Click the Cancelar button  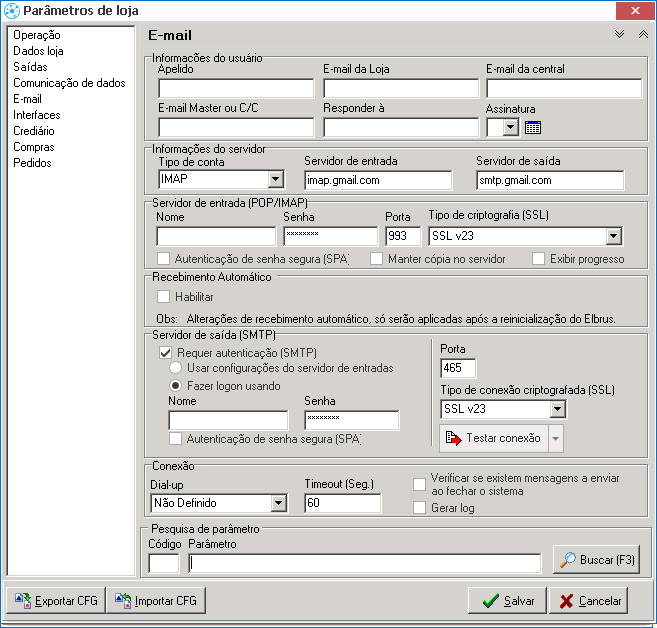coord(588,601)
